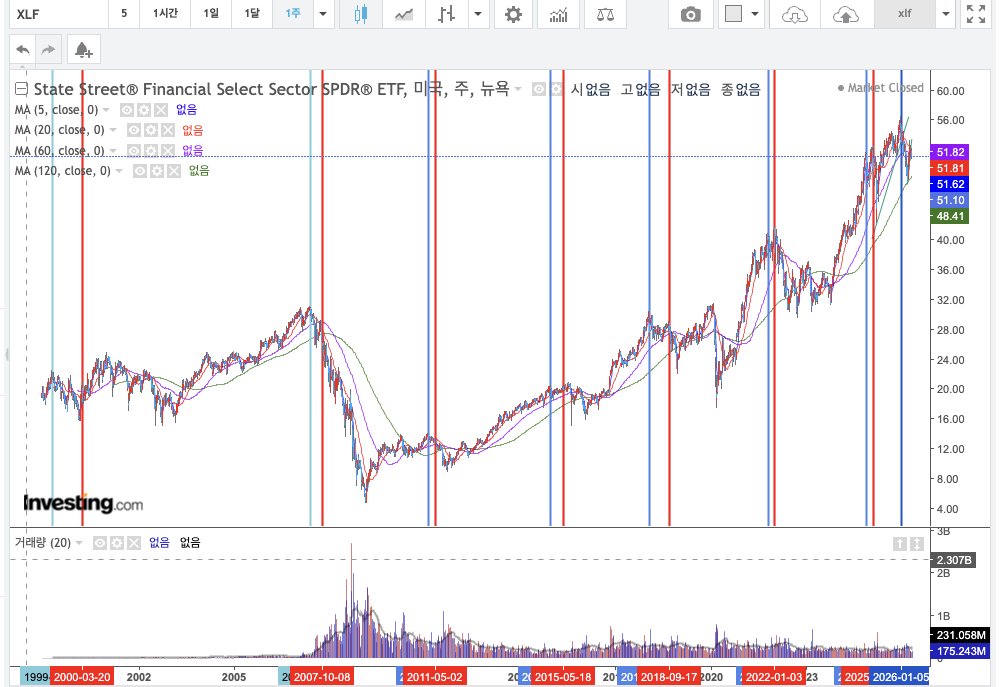The image size is (1006, 687).
Task: Remove the MA (120, close, 0) indicator
Action: 174,171
